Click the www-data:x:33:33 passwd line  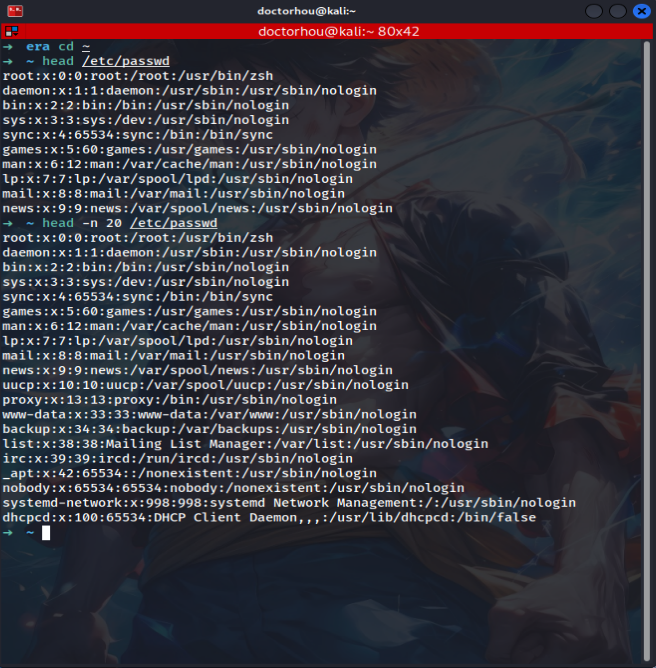pyautogui.click(x=210, y=414)
